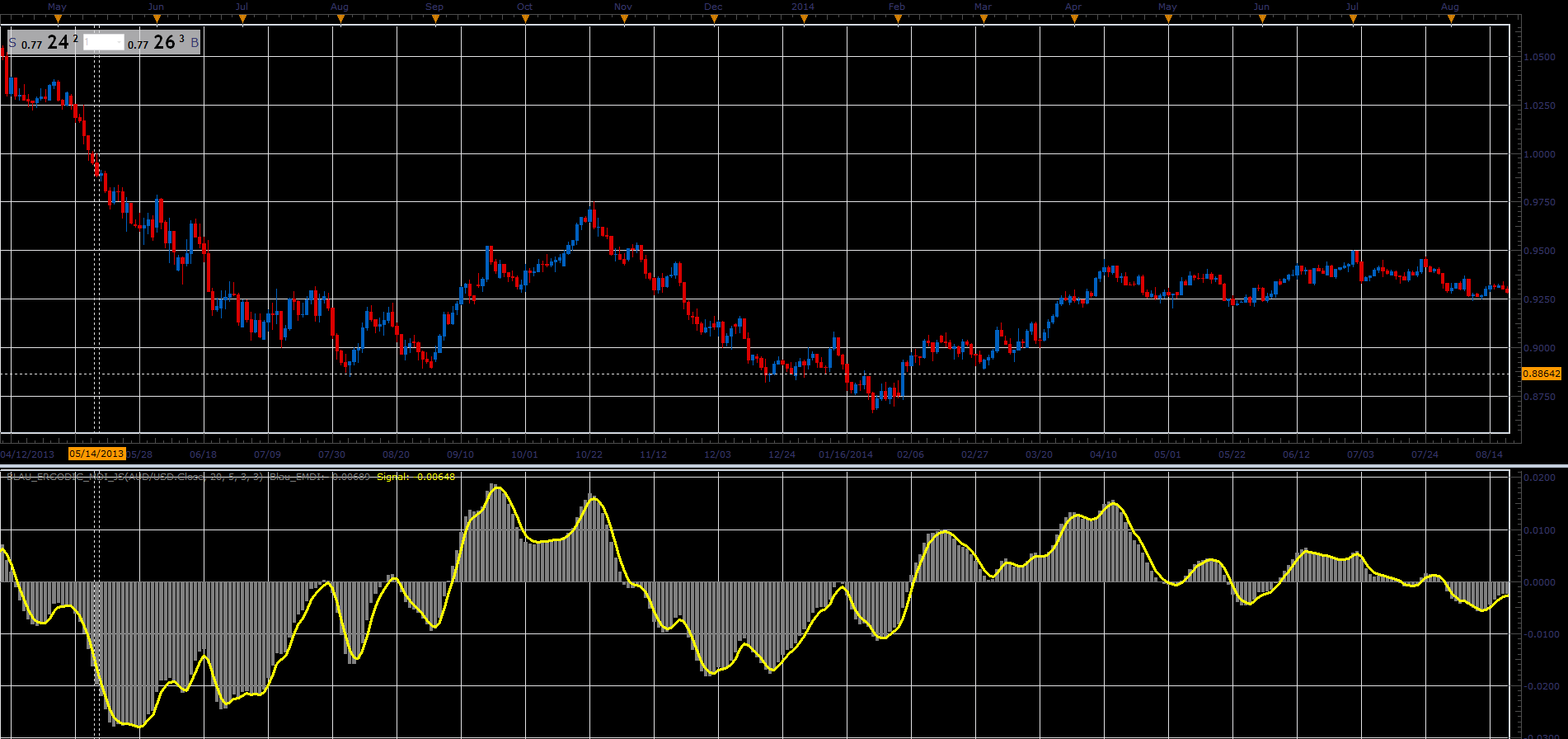Click the highlighted 05/14/2013 date tag
1568x739 pixels.
point(96,454)
